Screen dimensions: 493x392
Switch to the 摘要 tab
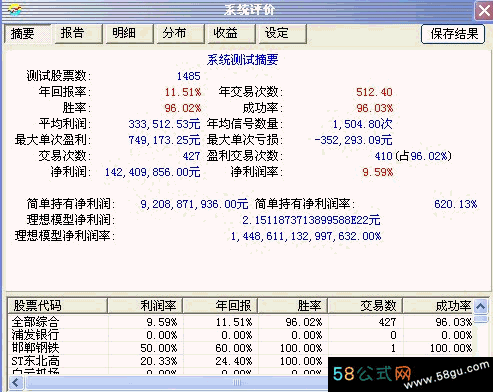27,33
